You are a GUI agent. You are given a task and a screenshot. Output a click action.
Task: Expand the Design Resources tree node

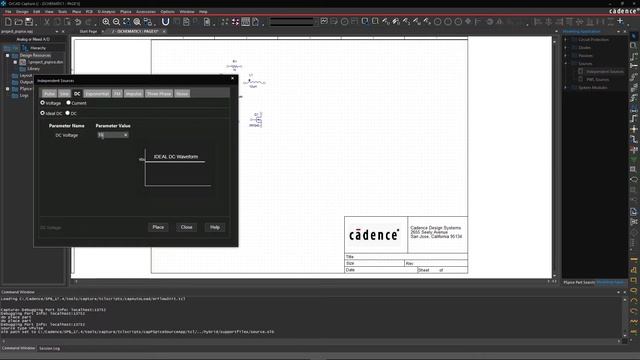pyautogui.click(x=7, y=56)
